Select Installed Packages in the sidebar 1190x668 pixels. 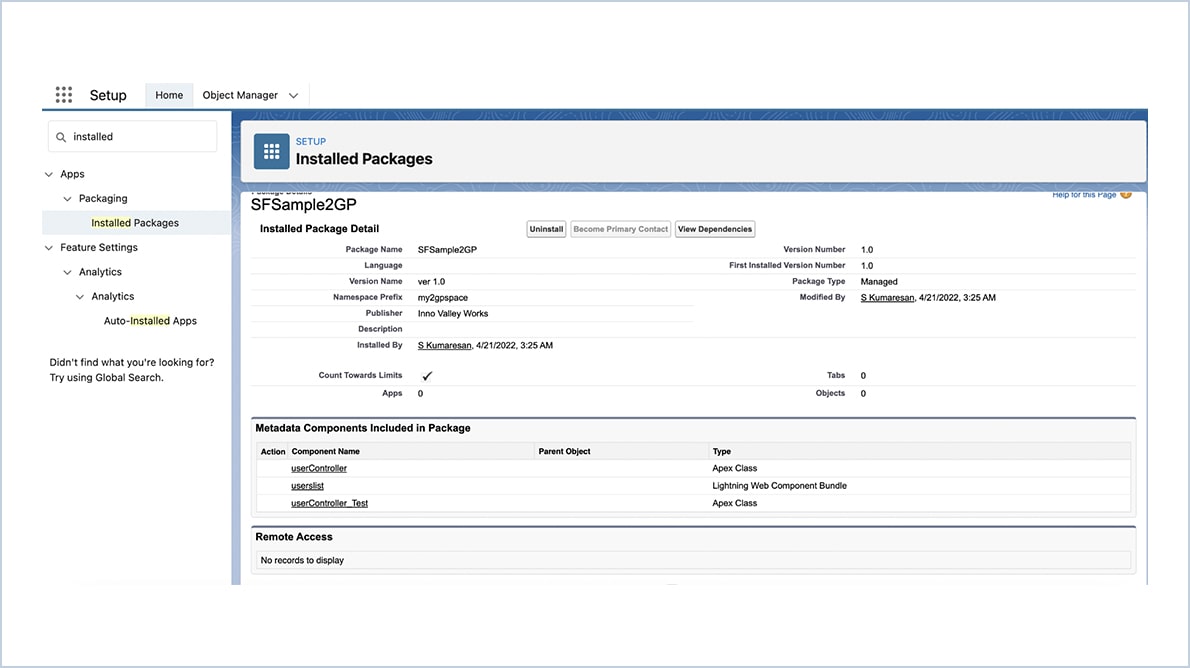click(135, 222)
